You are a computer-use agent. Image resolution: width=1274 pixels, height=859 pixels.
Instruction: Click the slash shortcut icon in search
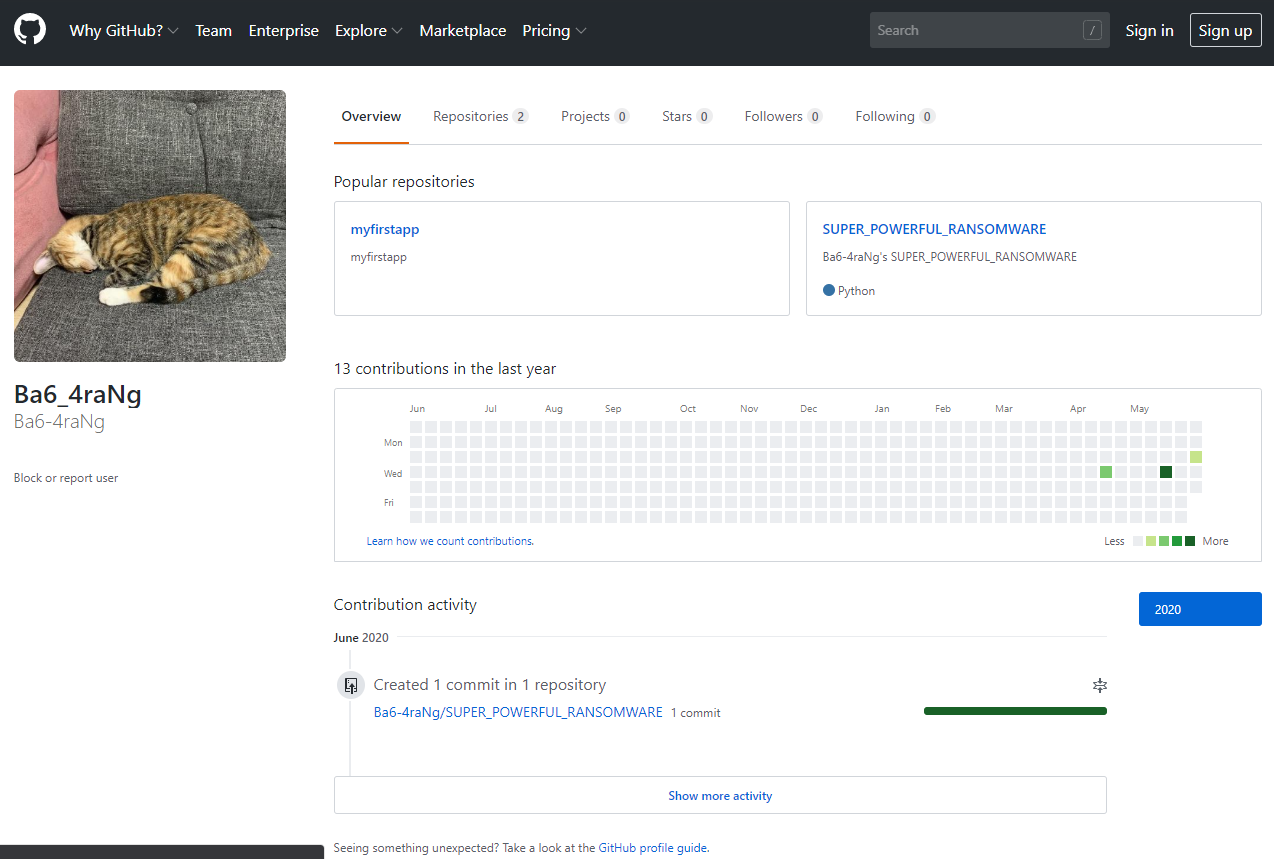click(x=1092, y=31)
